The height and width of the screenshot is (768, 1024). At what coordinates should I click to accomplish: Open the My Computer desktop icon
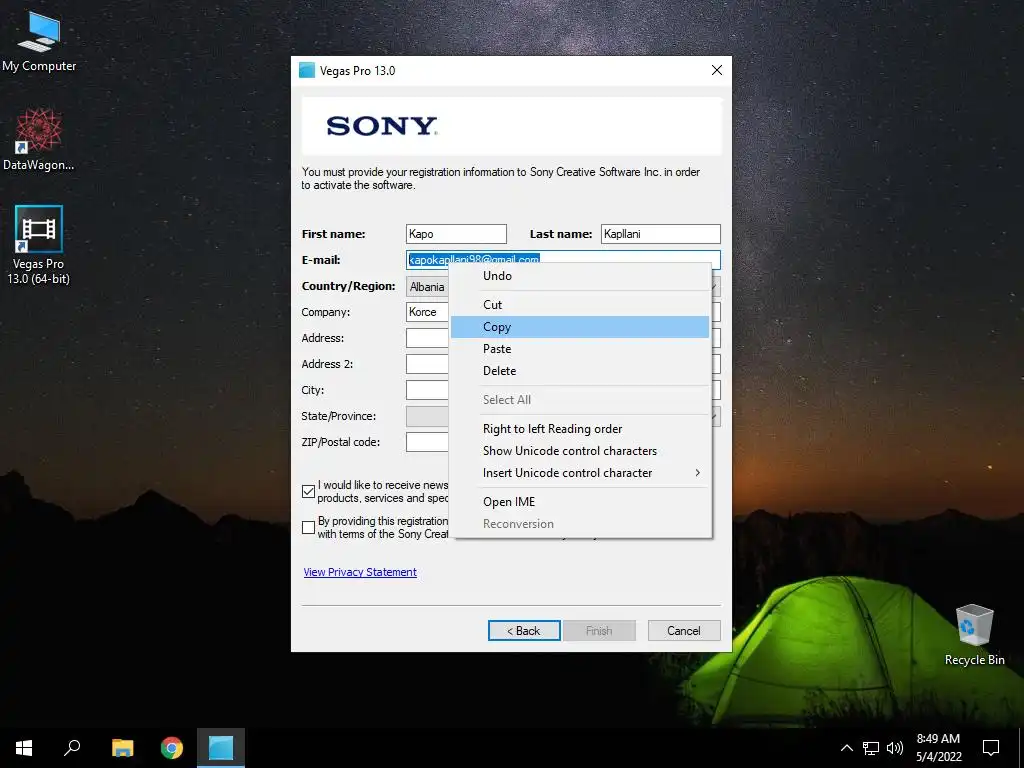[x=39, y=40]
